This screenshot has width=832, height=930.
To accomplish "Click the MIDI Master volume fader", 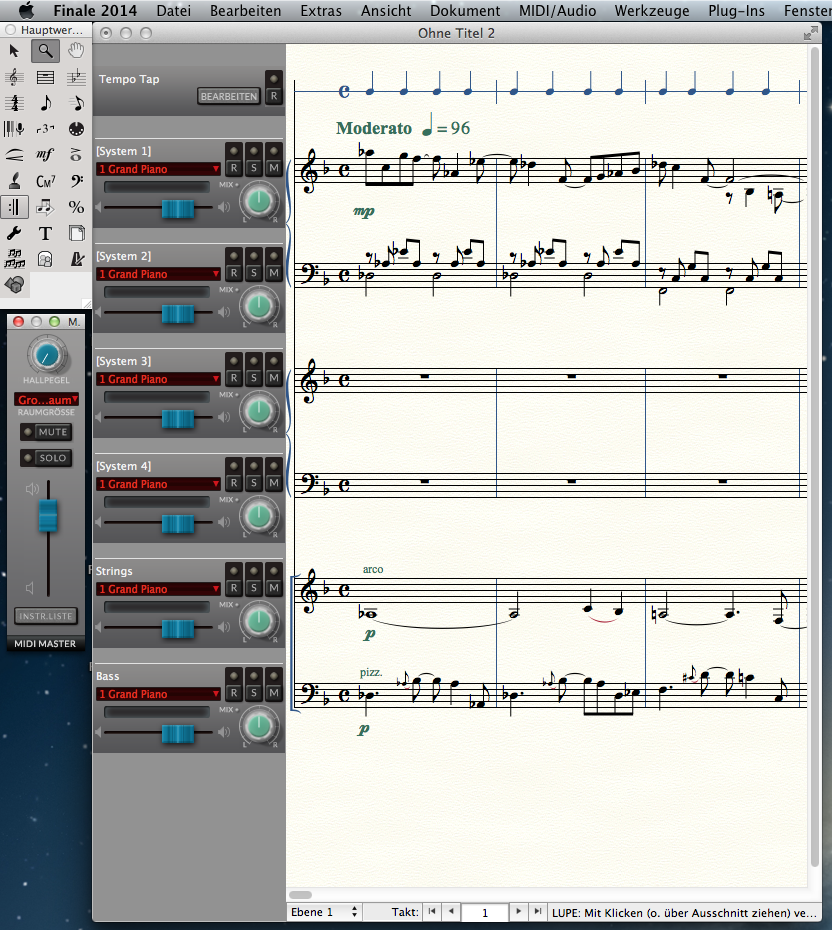I will [48, 515].
